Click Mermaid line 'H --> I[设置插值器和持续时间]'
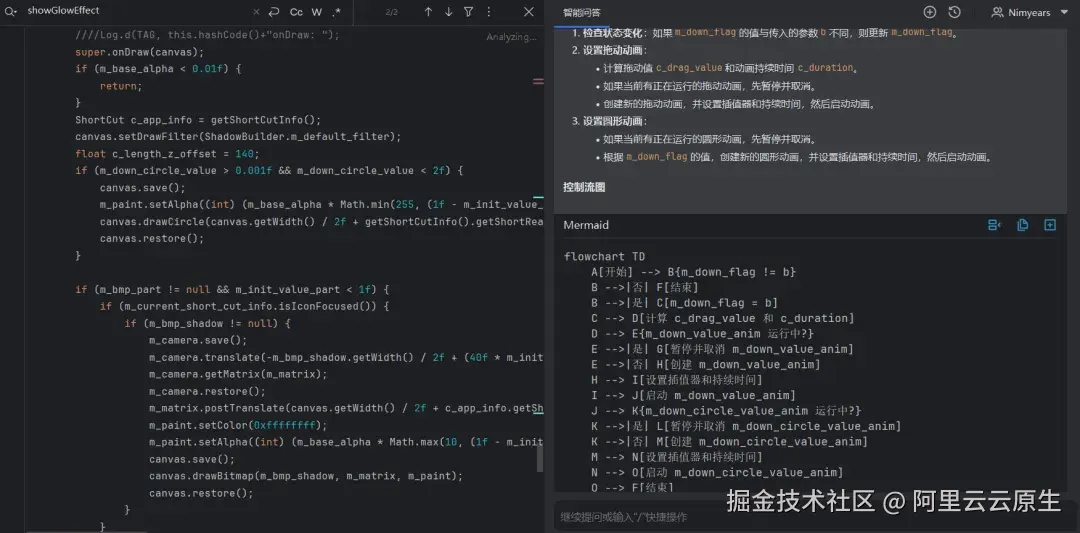 pyautogui.click(x=676, y=380)
